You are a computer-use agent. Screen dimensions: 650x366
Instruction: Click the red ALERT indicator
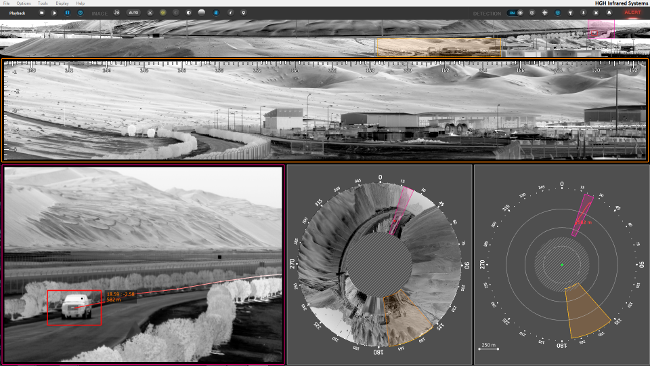pos(633,12)
